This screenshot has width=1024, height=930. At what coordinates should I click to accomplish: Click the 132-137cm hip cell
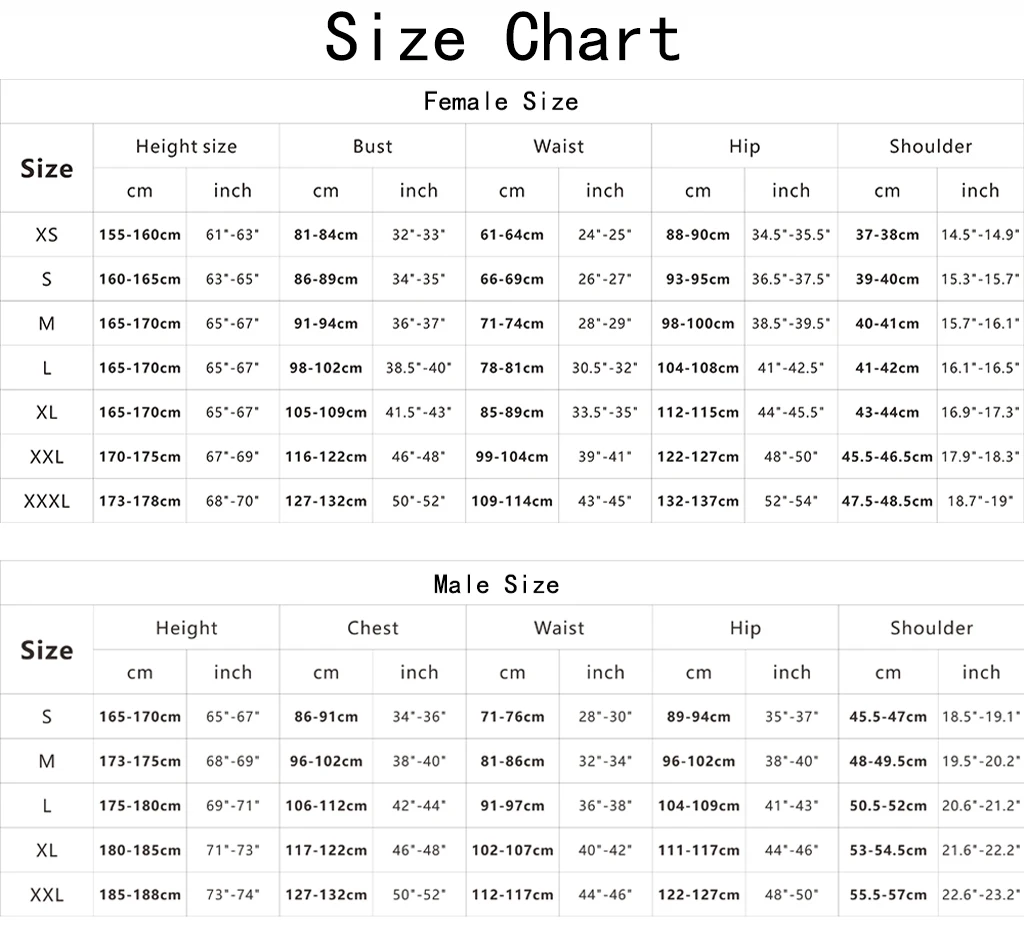pos(698,501)
